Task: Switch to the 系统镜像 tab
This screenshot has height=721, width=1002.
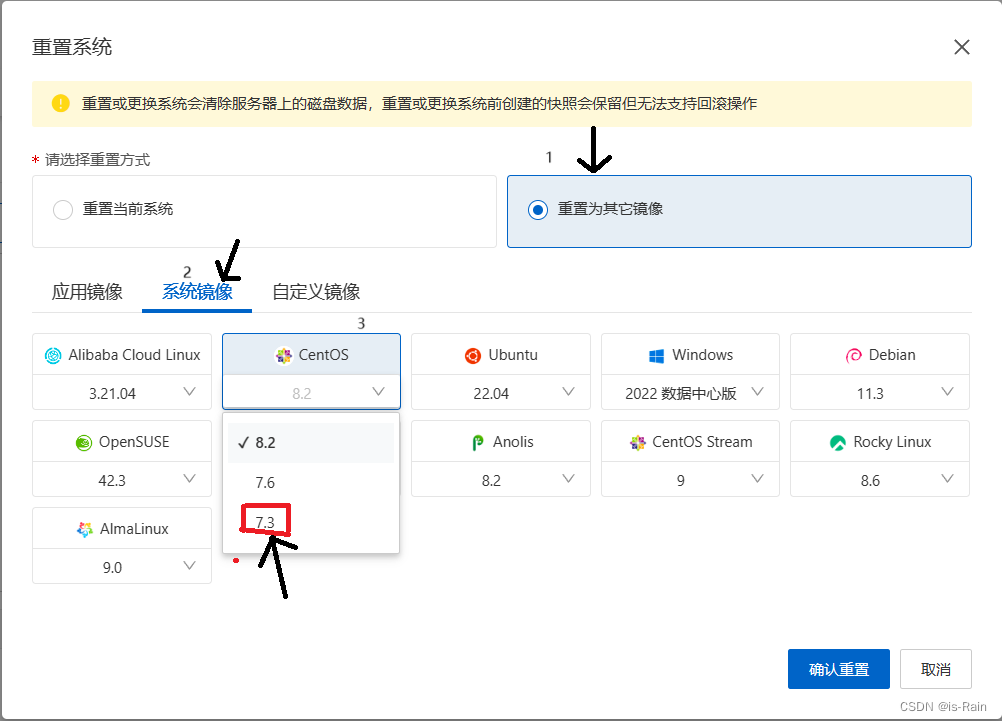Action: click(197, 292)
